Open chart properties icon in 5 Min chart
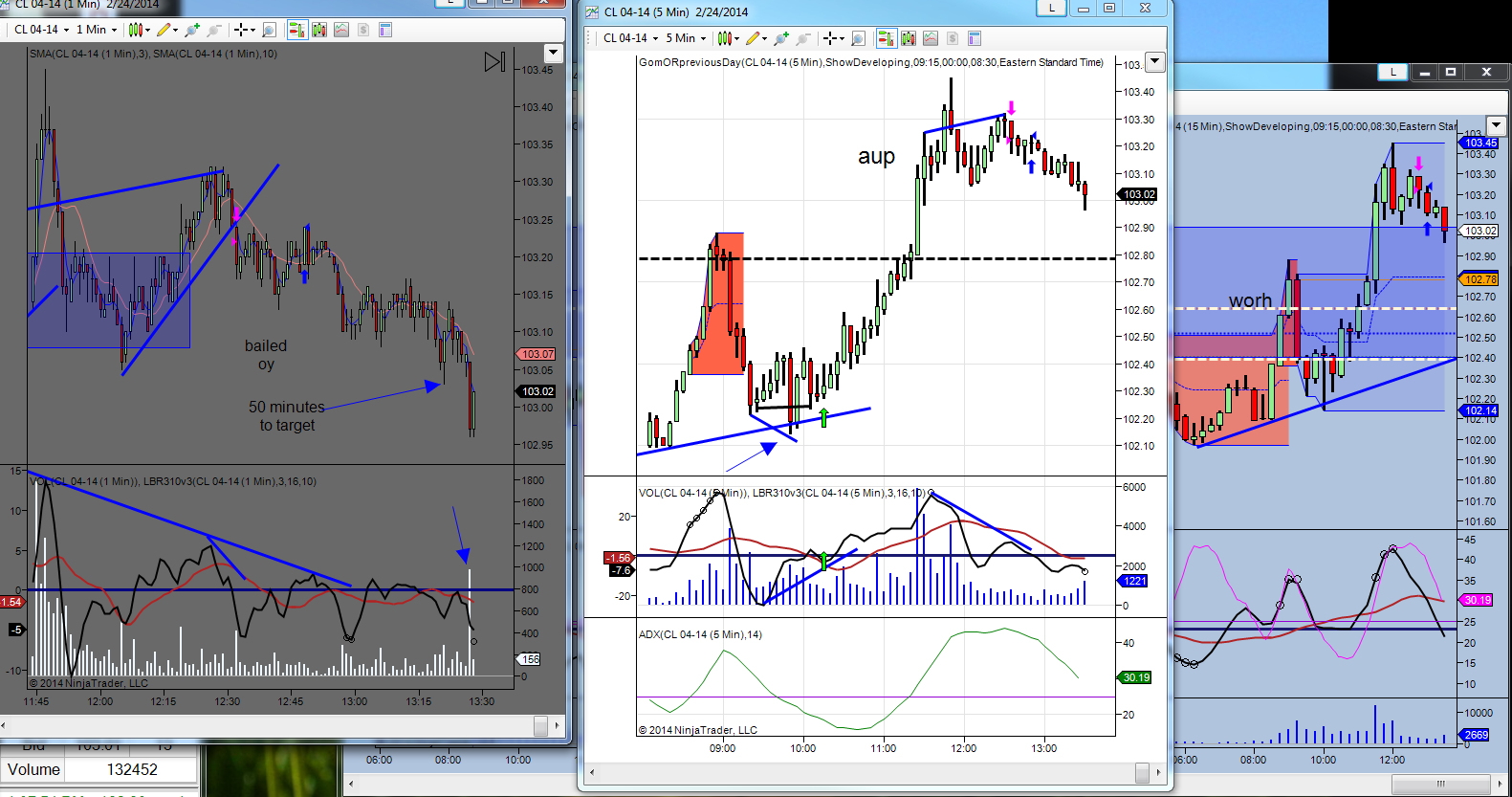This screenshot has height=797, width=1512. [975, 38]
